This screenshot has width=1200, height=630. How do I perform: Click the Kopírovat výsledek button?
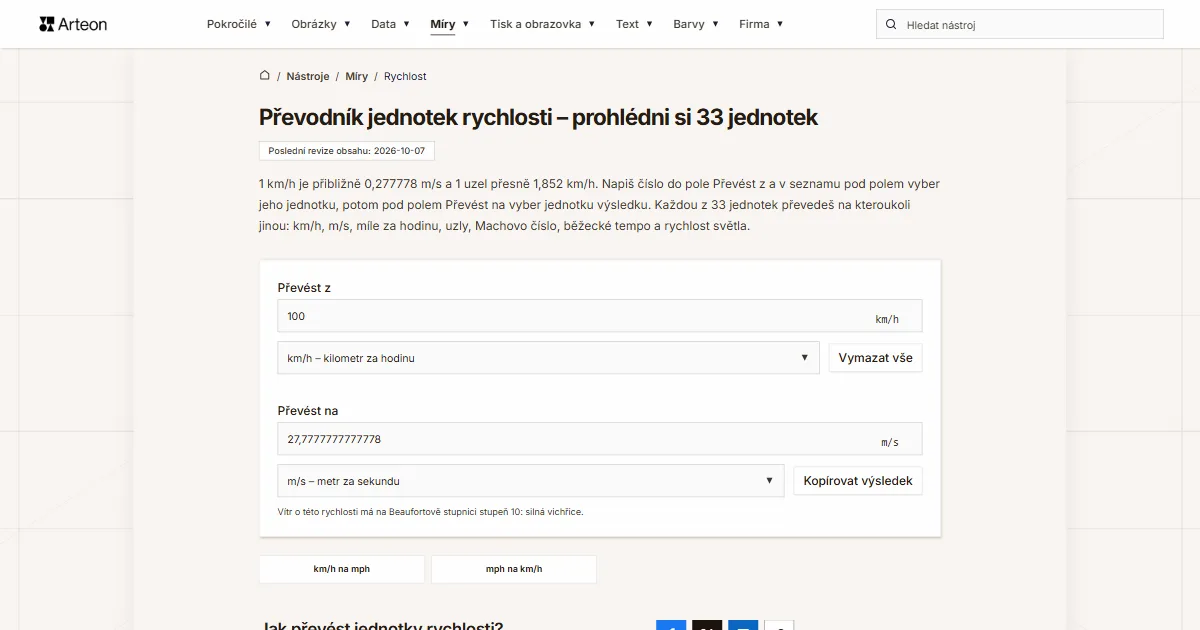click(x=858, y=481)
